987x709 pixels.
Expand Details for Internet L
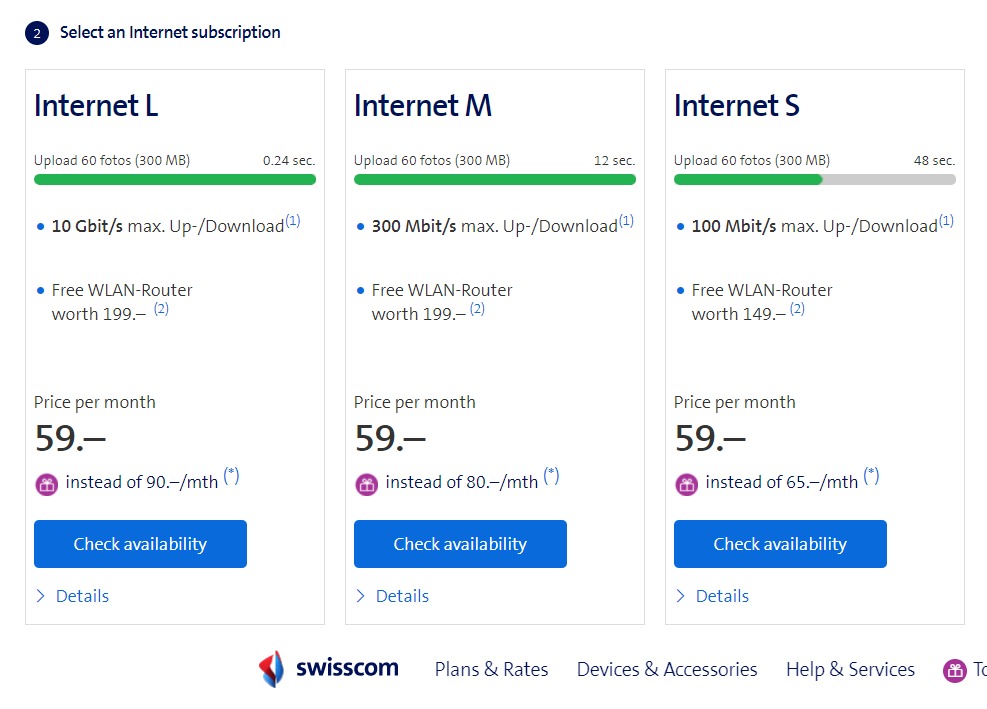coord(73,596)
